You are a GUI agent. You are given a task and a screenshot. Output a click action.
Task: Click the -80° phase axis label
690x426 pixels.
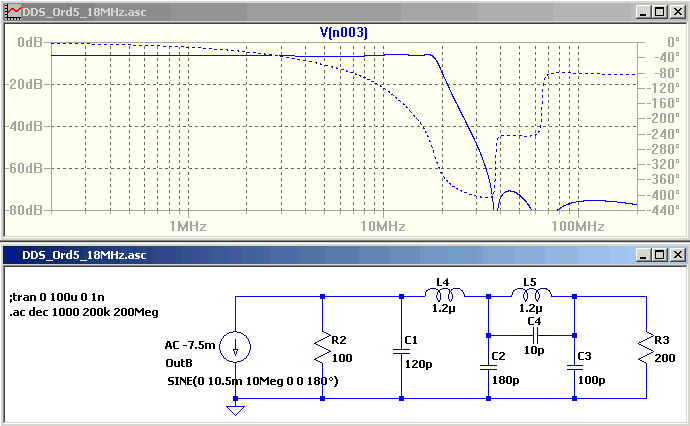pyautogui.click(x=667, y=73)
